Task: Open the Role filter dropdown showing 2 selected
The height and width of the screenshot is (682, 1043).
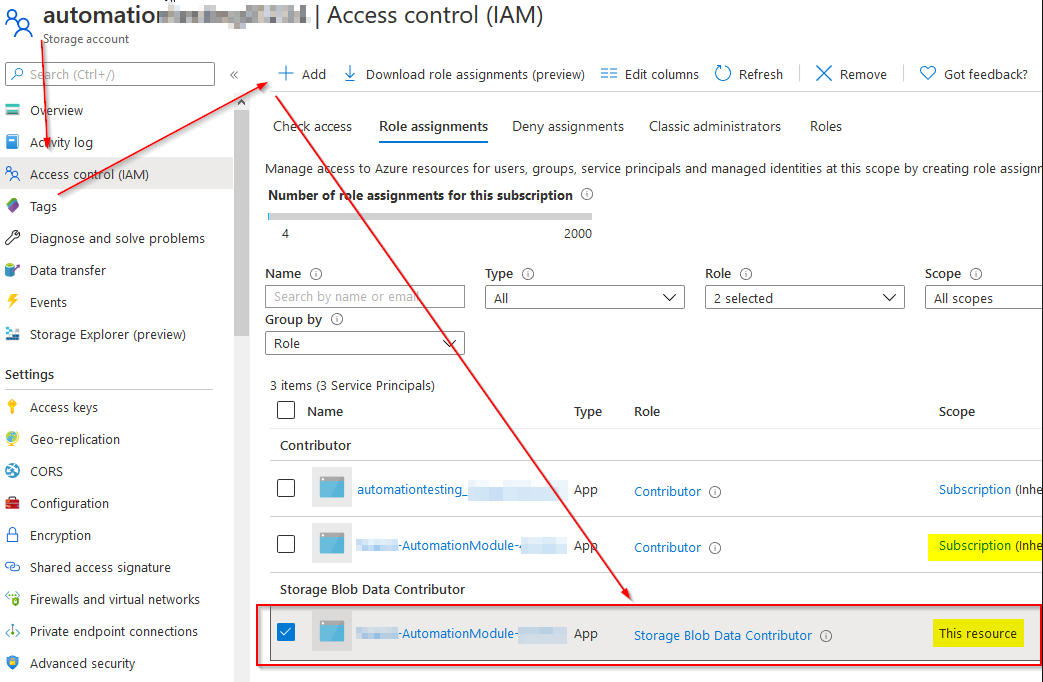Action: 805,297
